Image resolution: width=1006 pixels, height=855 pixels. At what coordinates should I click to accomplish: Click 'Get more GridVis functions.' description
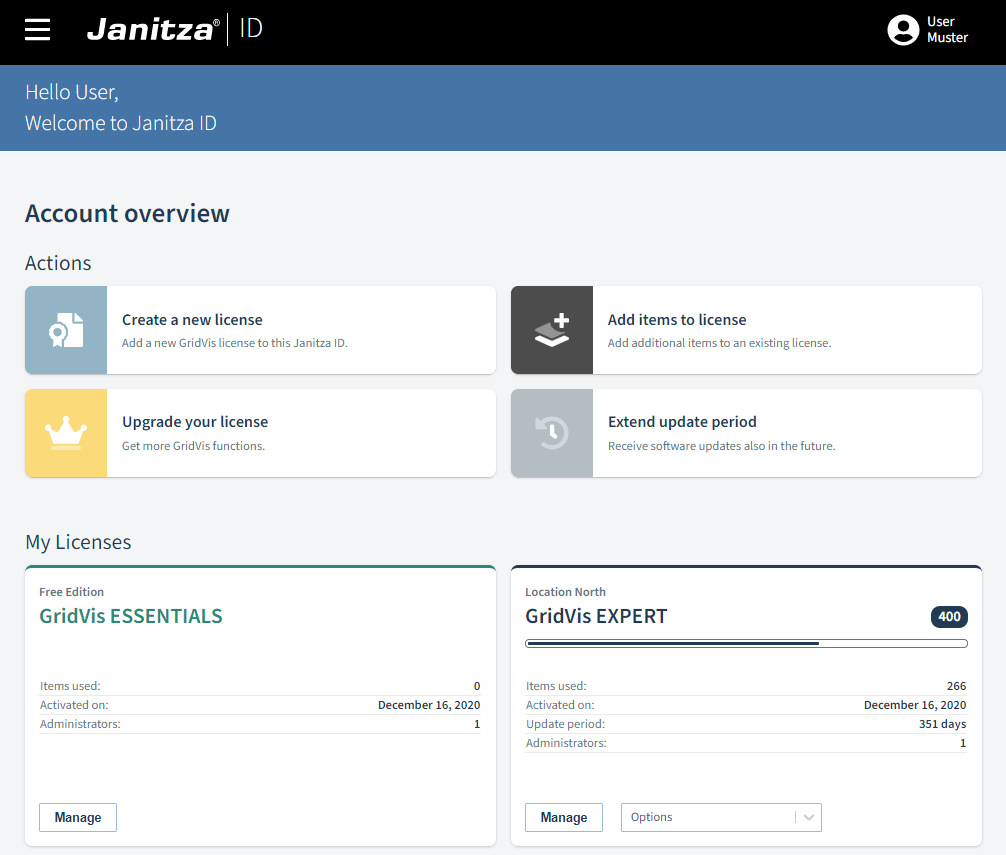(x=193, y=446)
